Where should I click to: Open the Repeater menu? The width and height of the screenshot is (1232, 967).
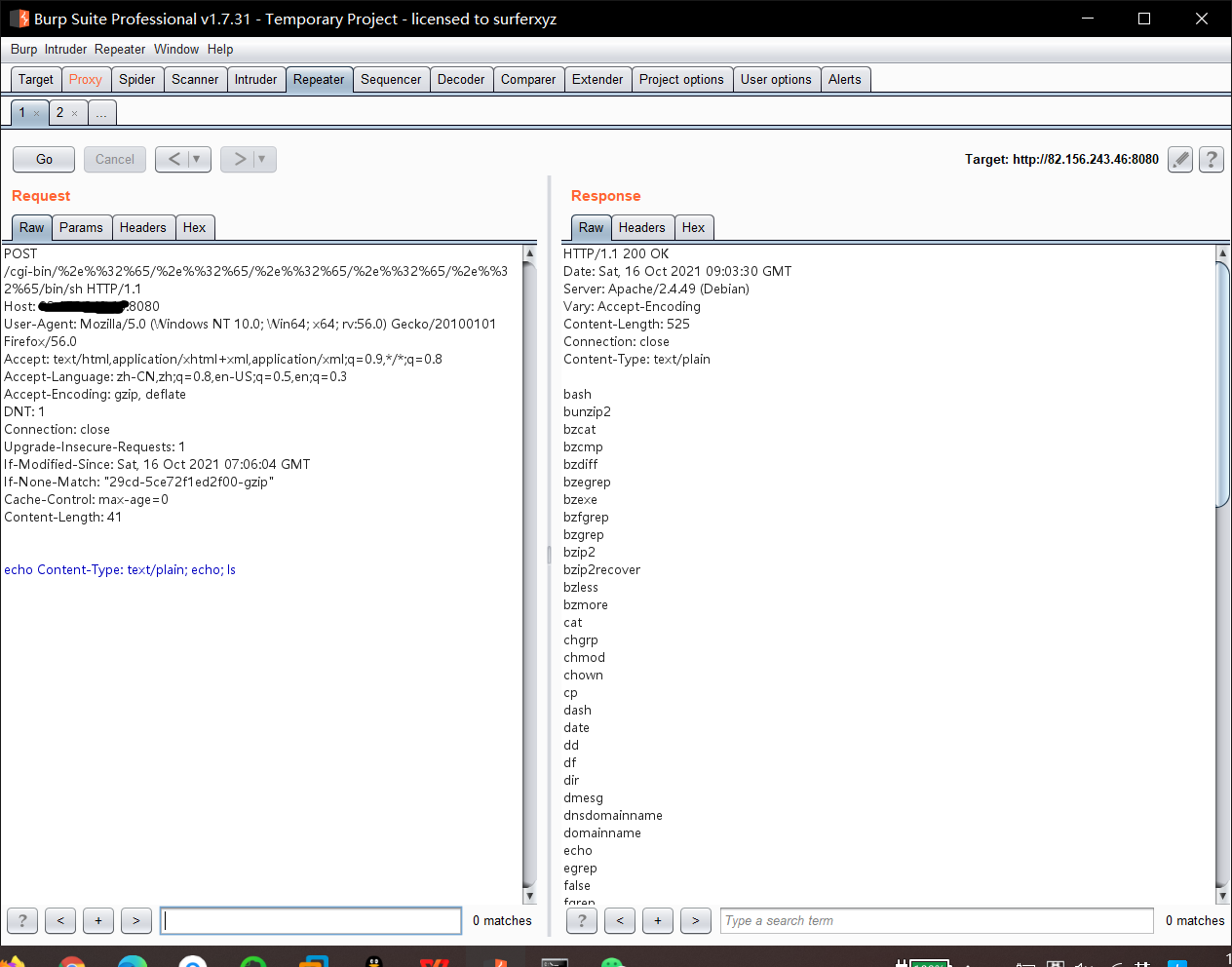pos(120,49)
